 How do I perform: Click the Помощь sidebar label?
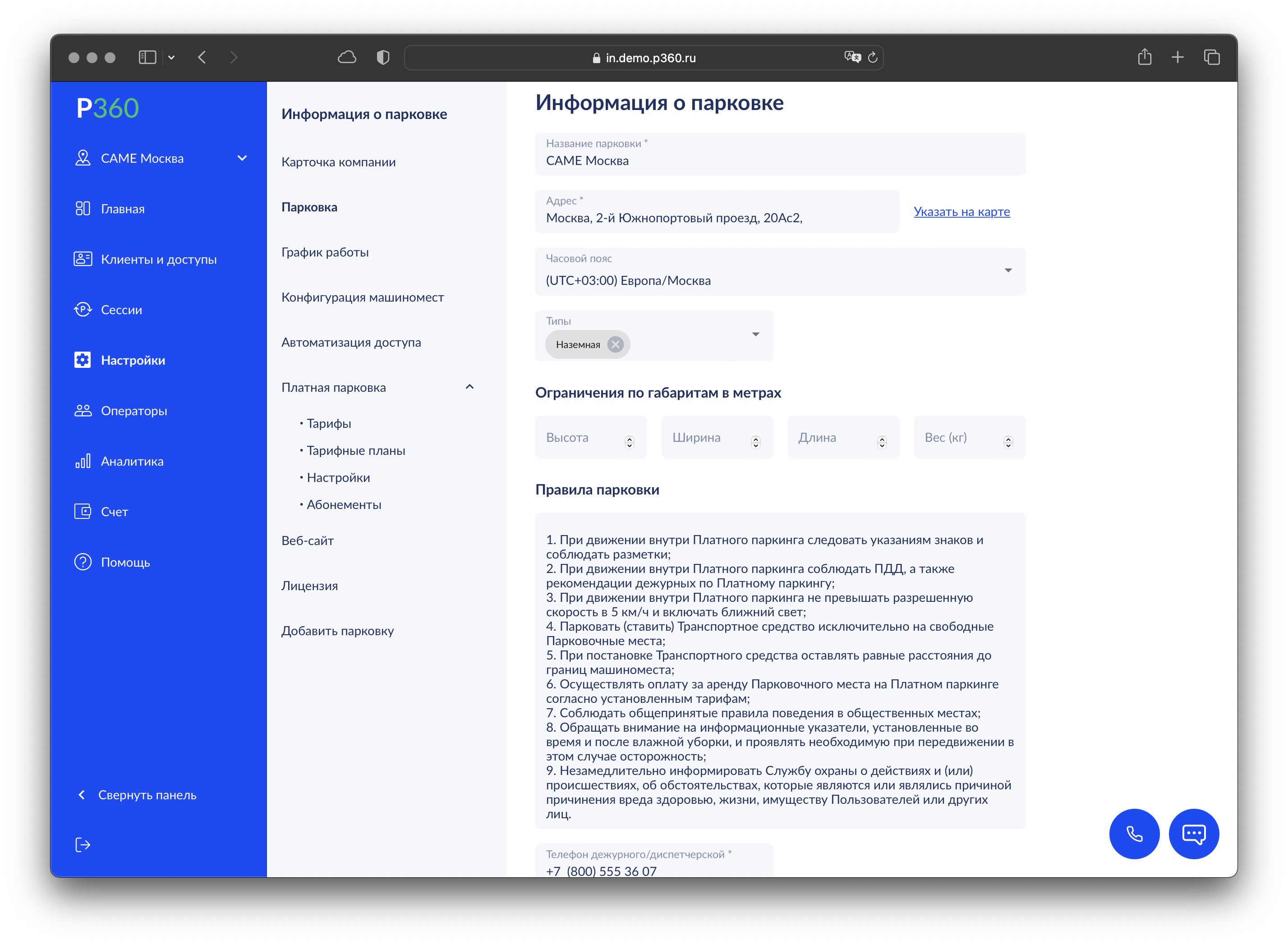125,562
